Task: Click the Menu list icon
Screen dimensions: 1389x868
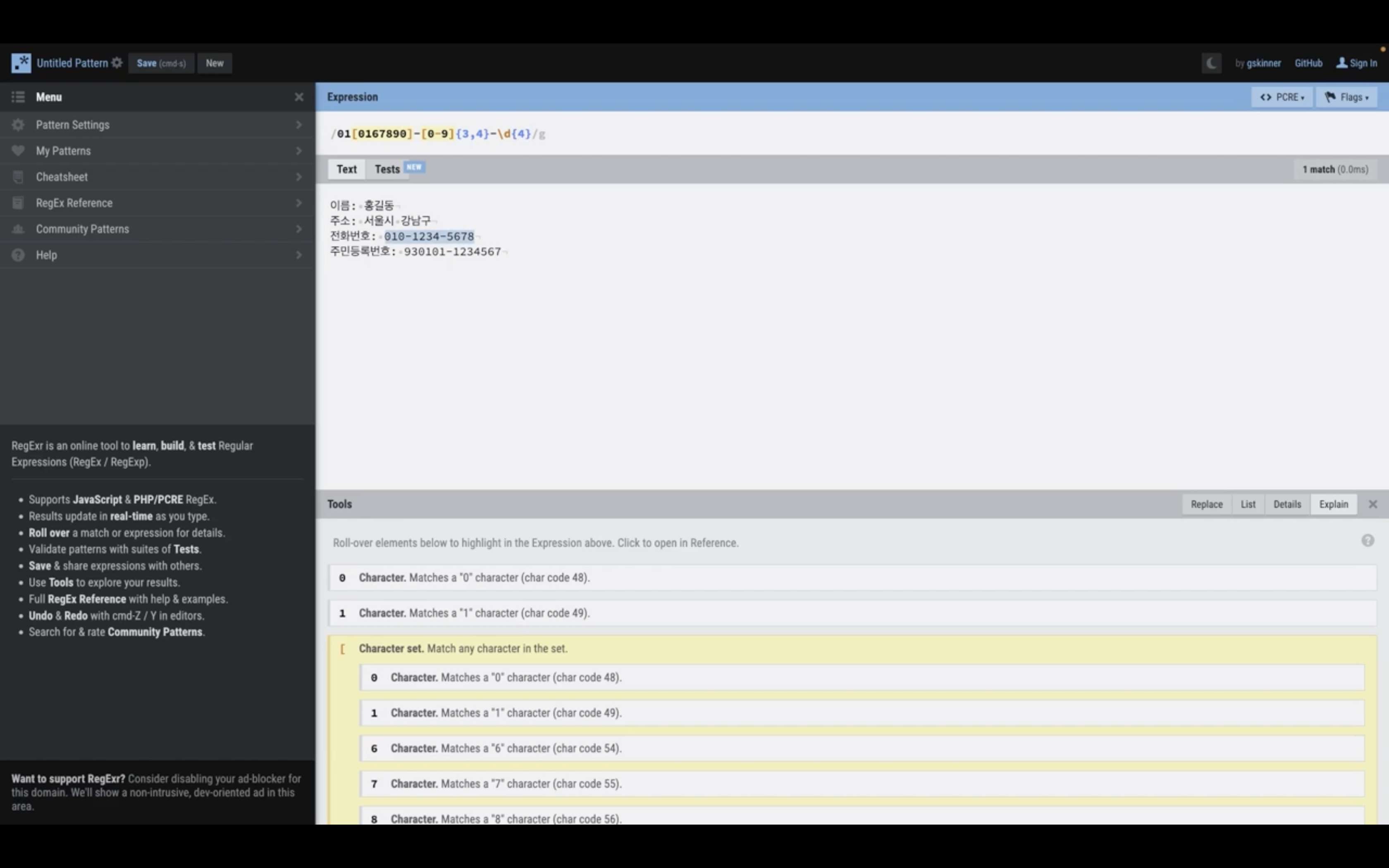Action: pyautogui.click(x=18, y=97)
